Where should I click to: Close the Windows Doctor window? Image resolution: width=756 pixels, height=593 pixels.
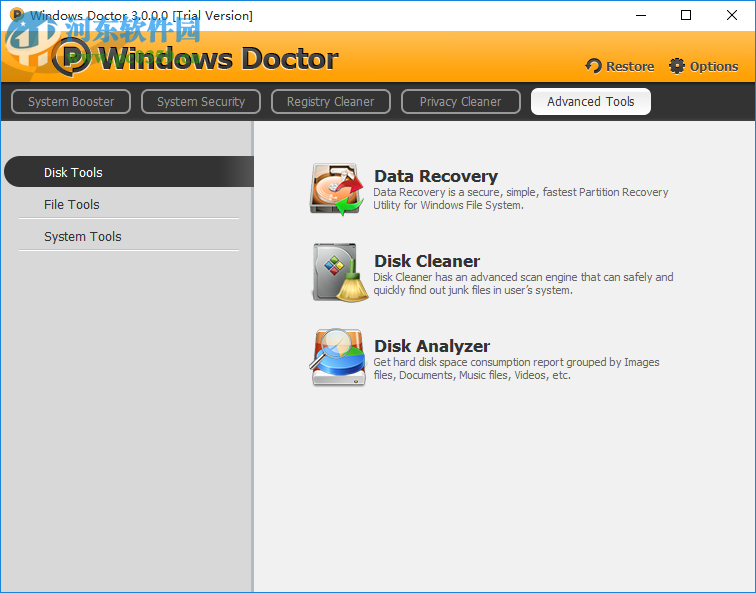pos(731,15)
